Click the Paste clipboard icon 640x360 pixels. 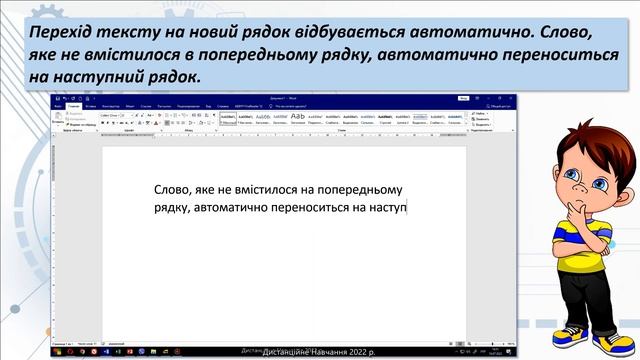pyautogui.click(x=58, y=116)
